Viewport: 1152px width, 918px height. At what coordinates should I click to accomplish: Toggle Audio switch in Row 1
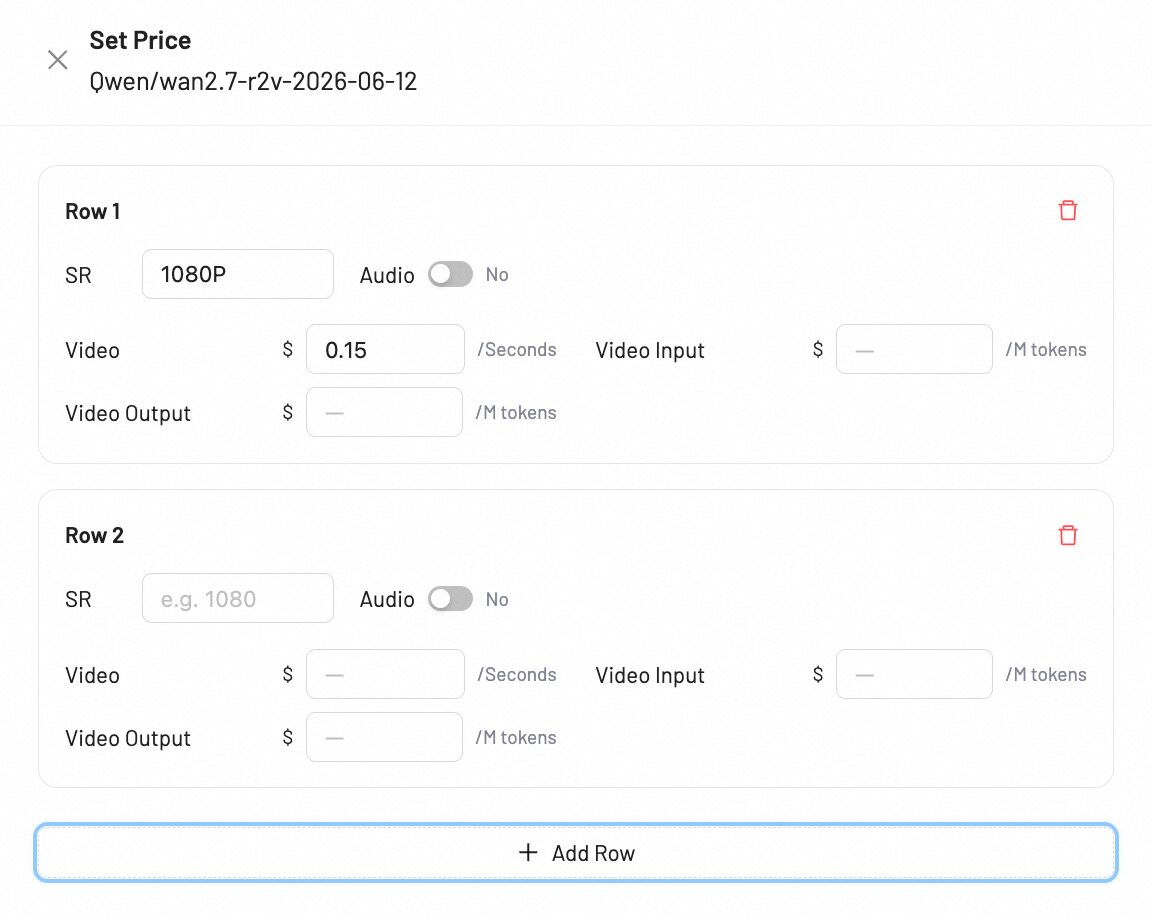(450, 275)
